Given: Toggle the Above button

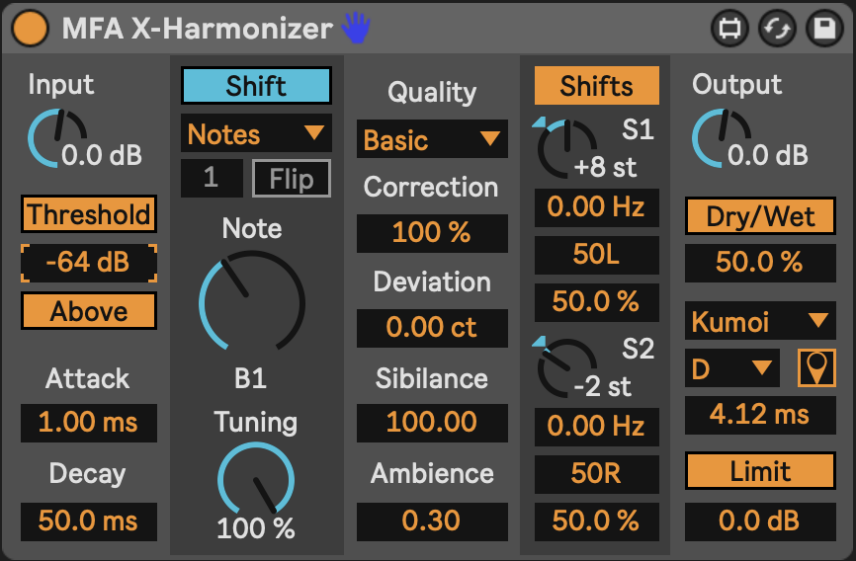Looking at the screenshot, I should pyautogui.click(x=89, y=311).
